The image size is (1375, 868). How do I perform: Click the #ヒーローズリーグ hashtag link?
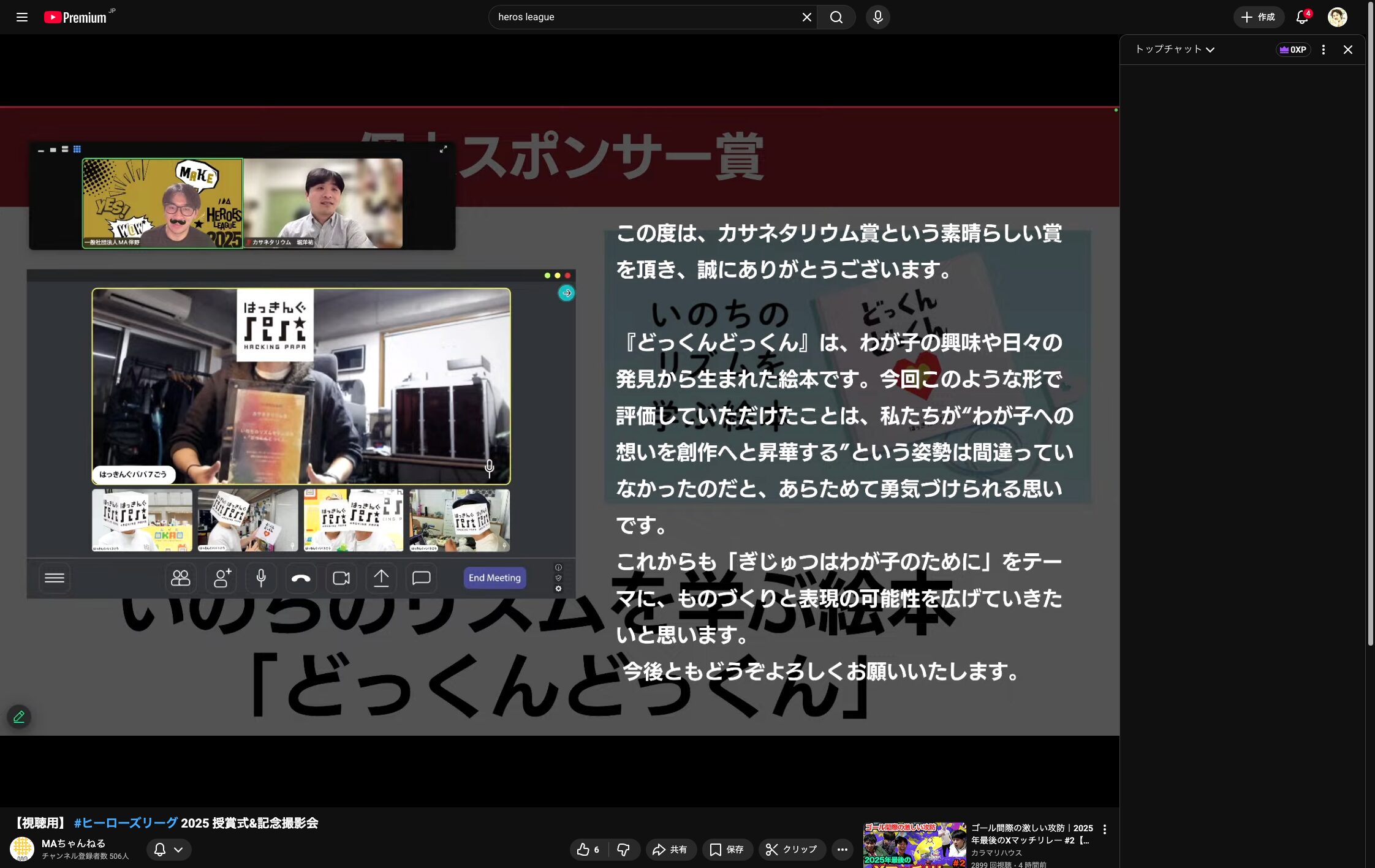pos(126,823)
